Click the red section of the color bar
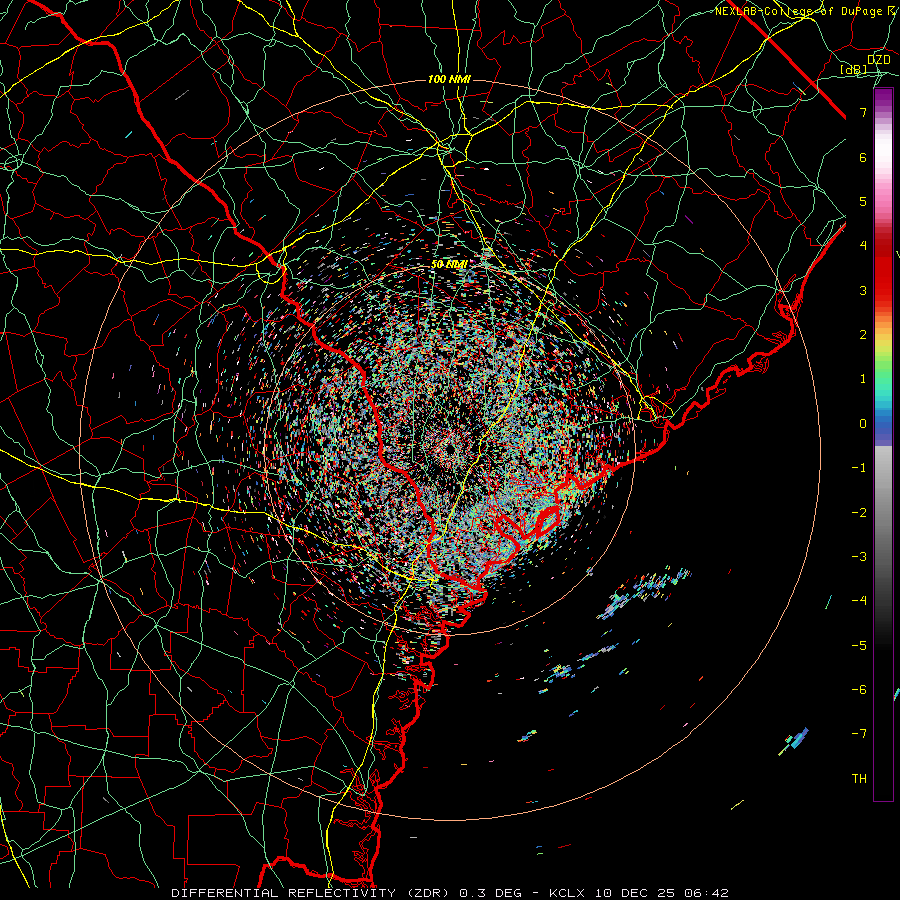 (883, 270)
